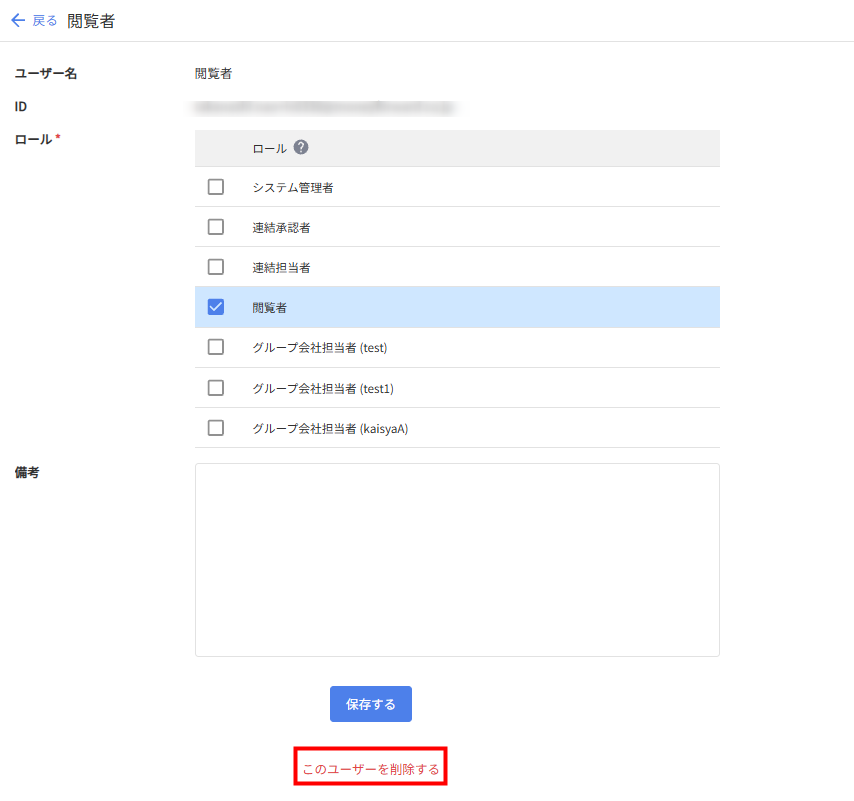Uncheck the 閲覧者 role checkbox
The image size is (854, 801).
click(x=216, y=307)
